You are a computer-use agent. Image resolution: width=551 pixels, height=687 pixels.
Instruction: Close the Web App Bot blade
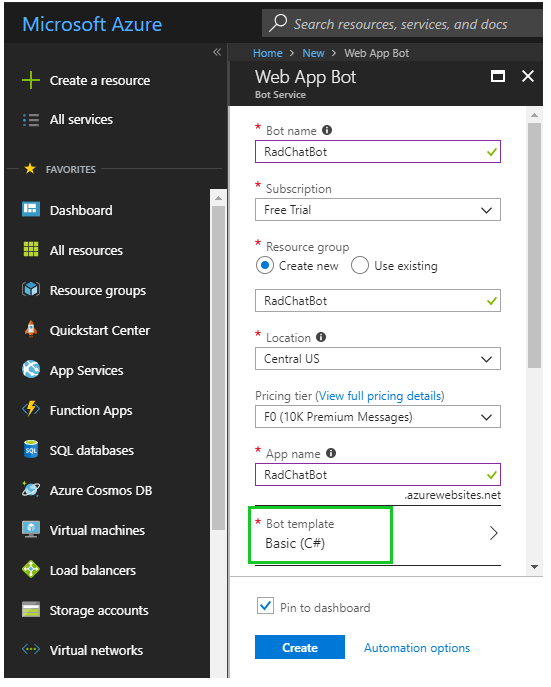[528, 76]
